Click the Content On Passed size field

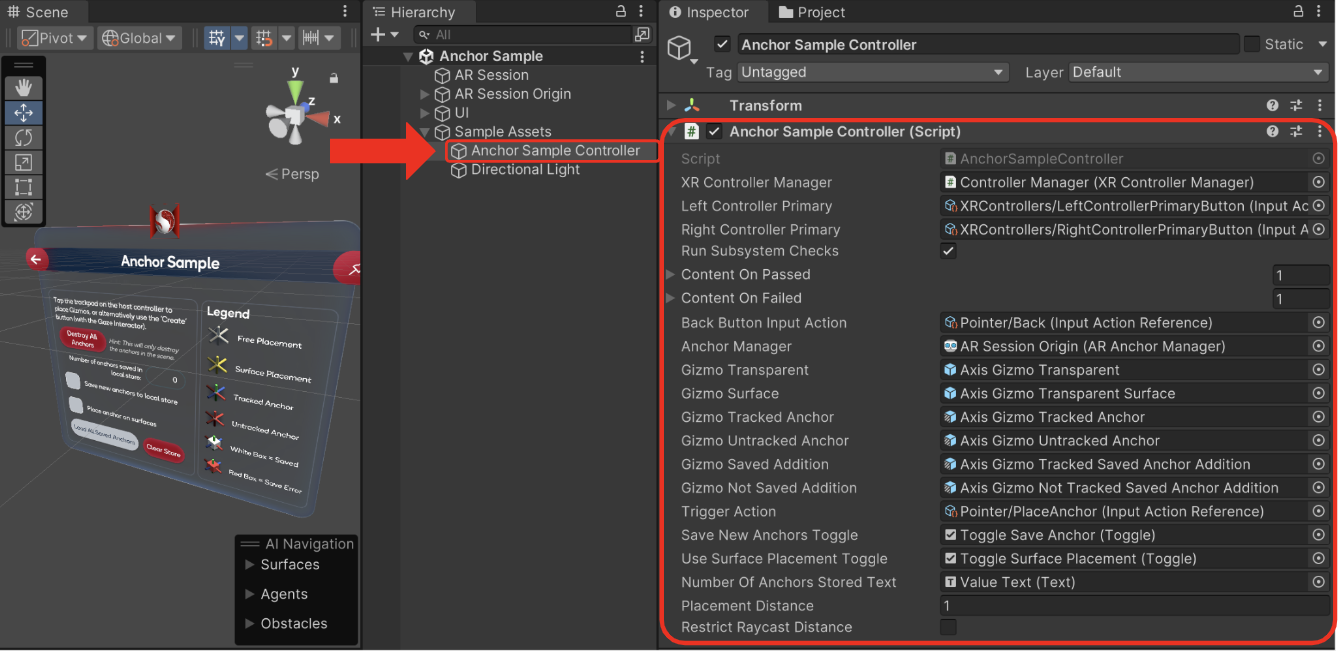pyautogui.click(x=1300, y=275)
